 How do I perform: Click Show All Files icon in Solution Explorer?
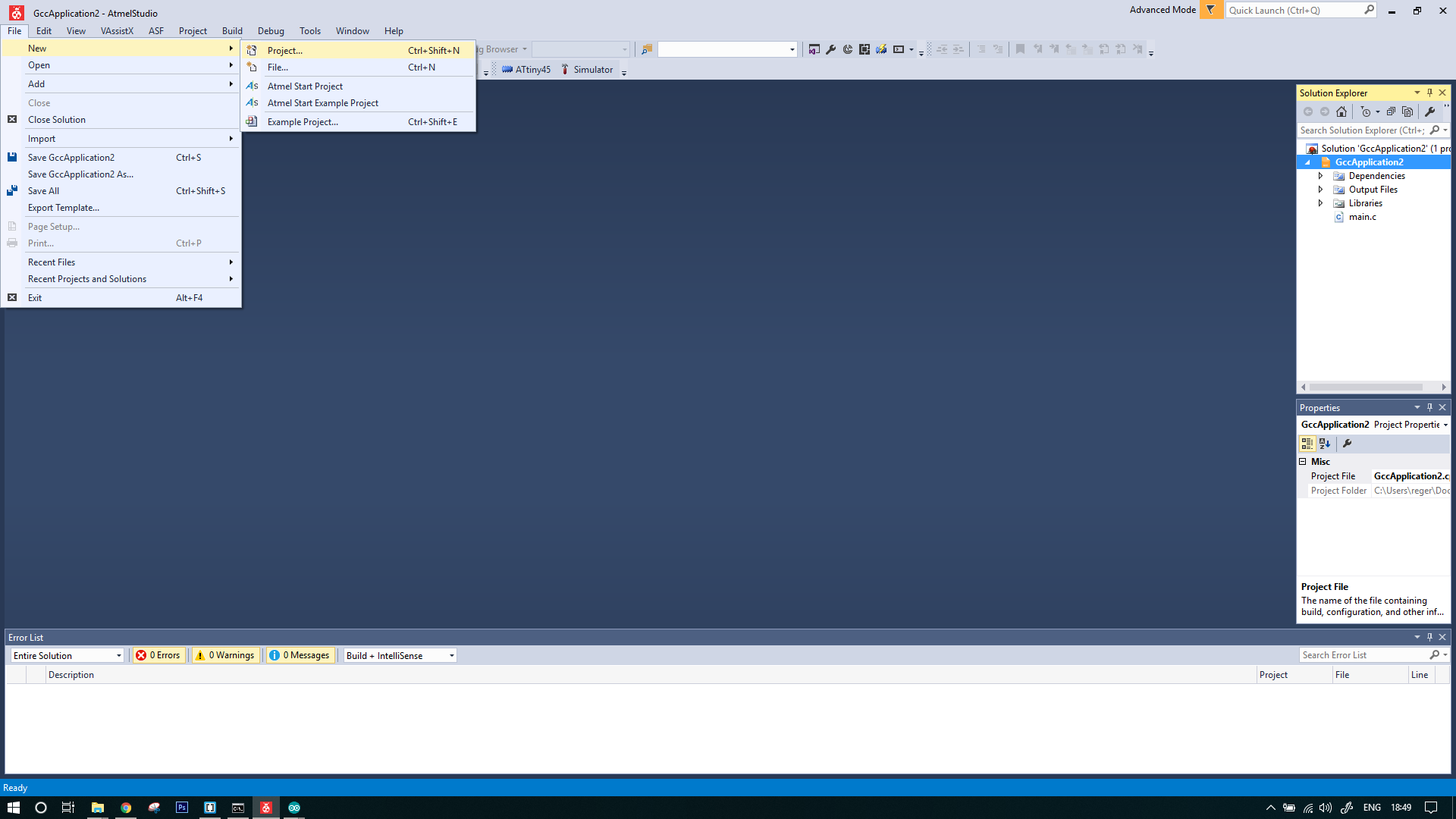click(x=1407, y=111)
